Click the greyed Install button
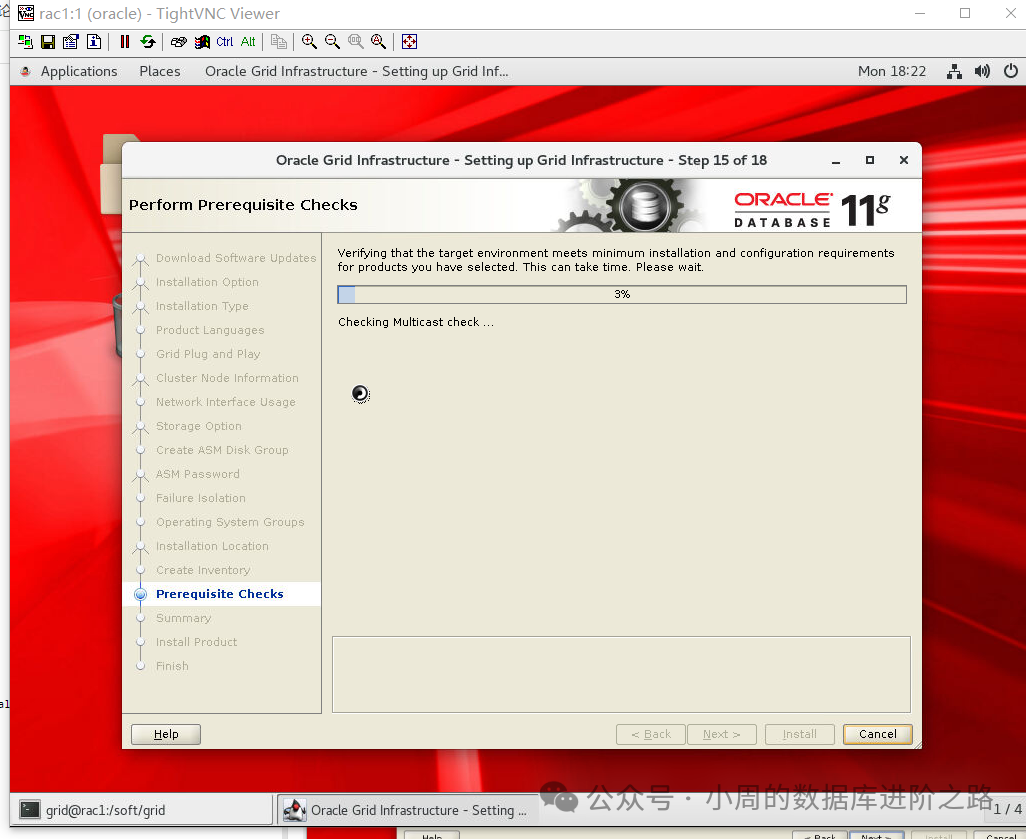Screen dimensions: 1026x839 pyautogui.click(x=800, y=734)
